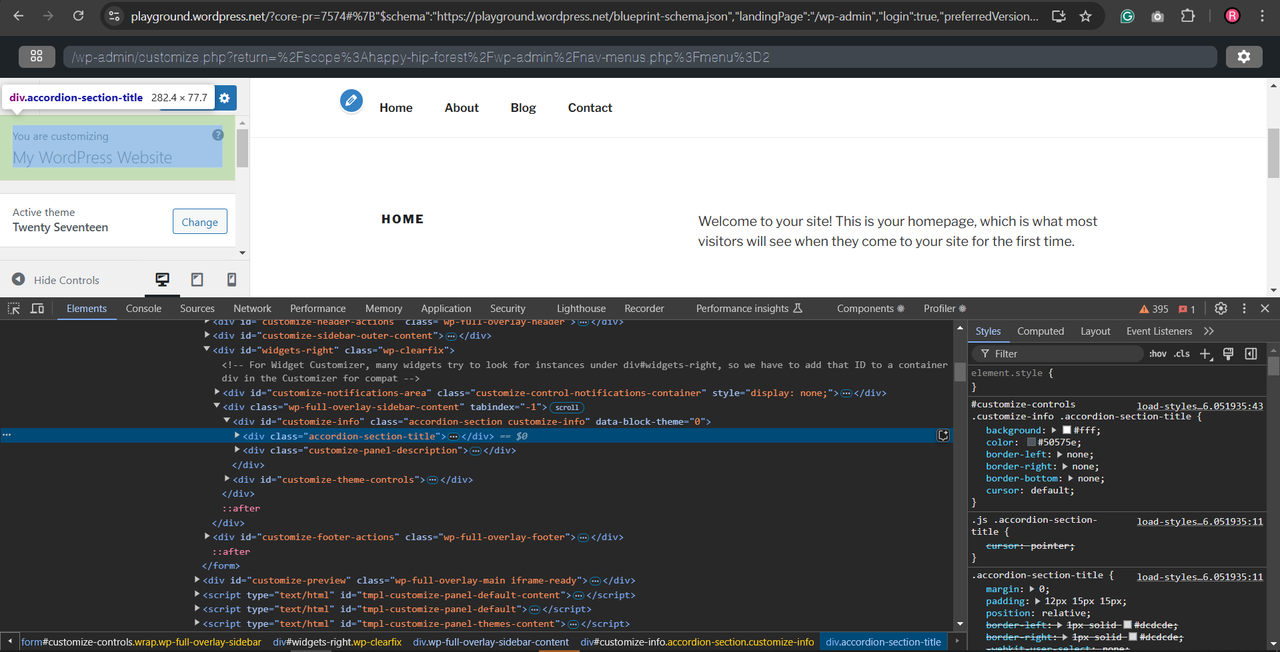This screenshot has width=1280, height=652.
Task: Switch to the tablet preview device
Action: click(197, 280)
